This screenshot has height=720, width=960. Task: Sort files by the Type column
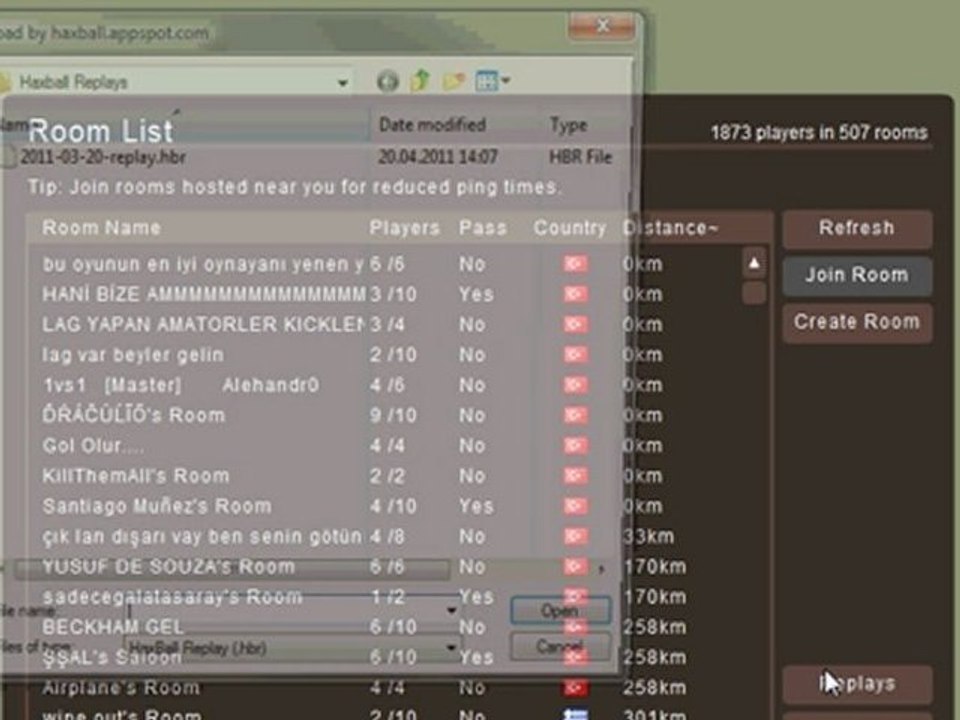pos(568,125)
